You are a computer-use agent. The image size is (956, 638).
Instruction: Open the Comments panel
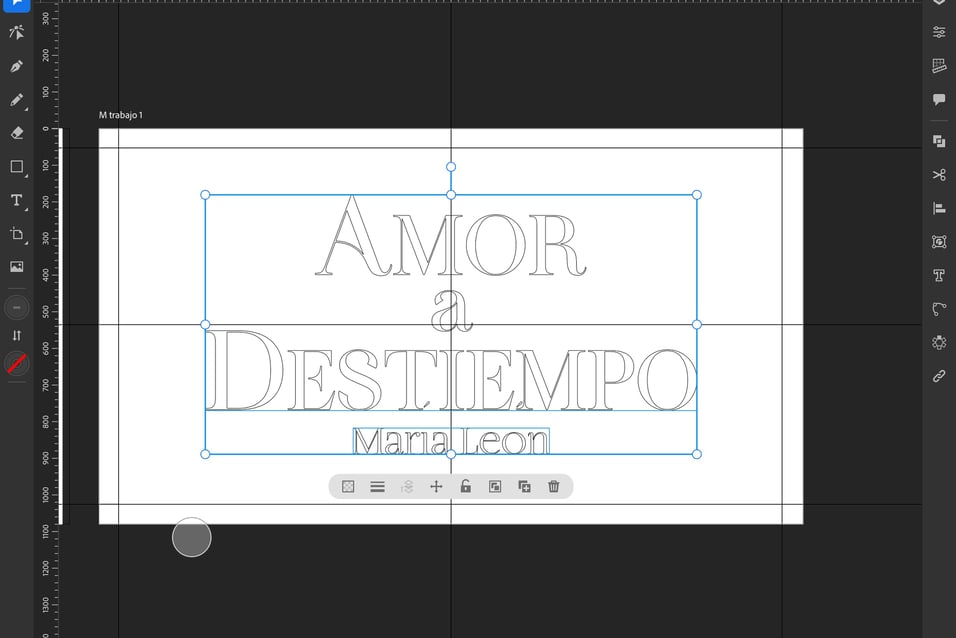coord(939,99)
